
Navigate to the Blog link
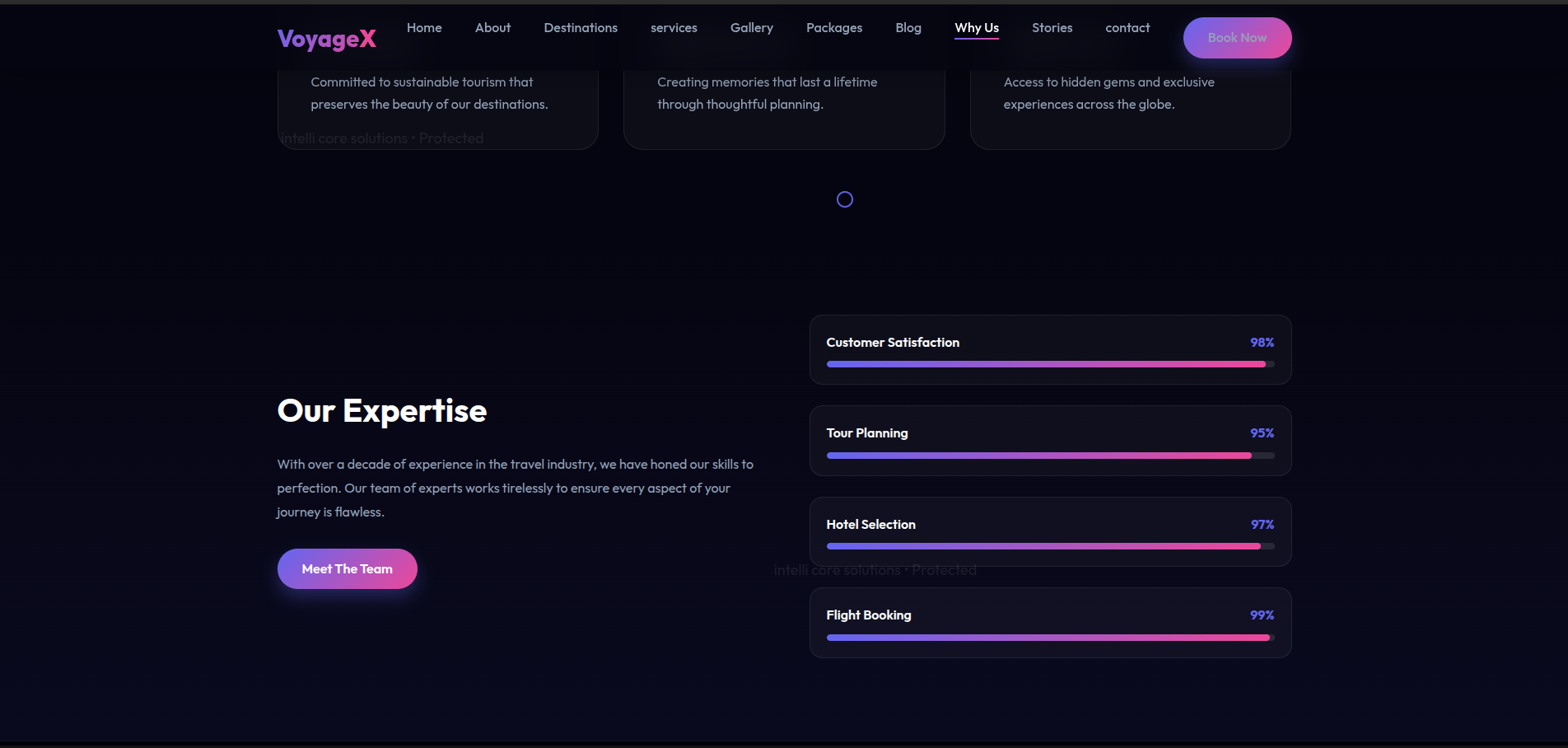point(908,28)
